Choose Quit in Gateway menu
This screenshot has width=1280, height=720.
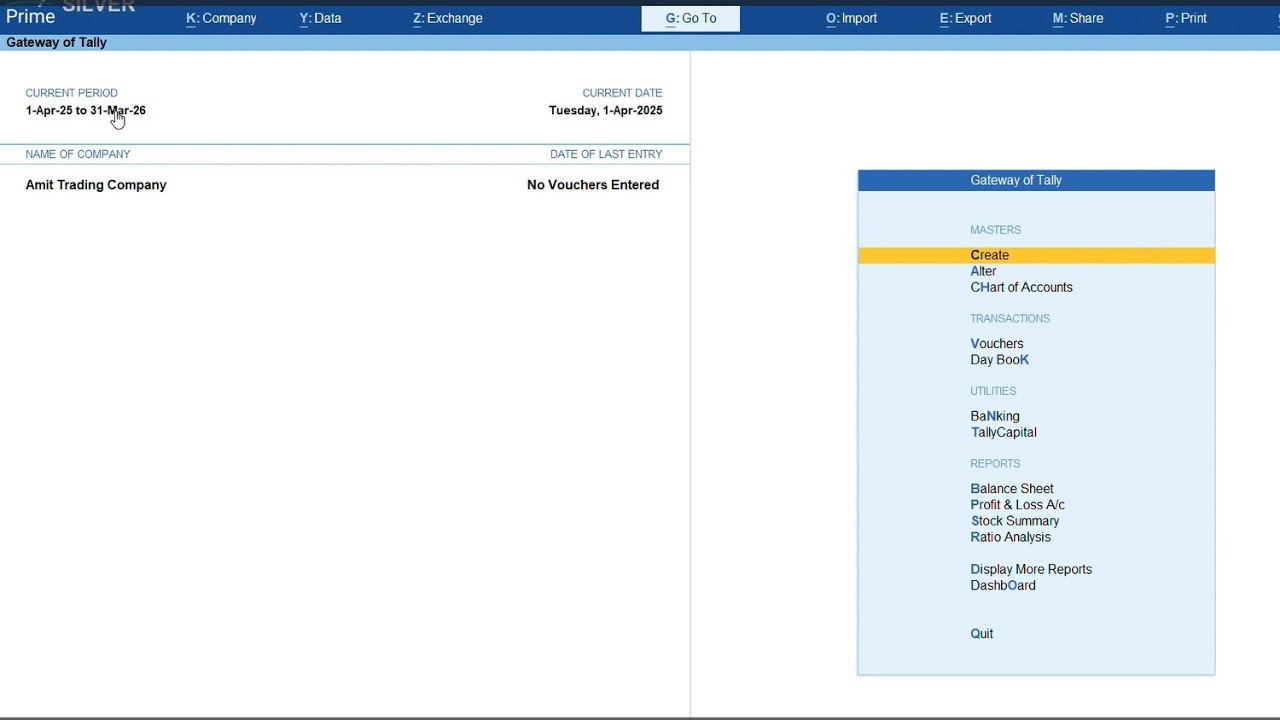pos(982,633)
